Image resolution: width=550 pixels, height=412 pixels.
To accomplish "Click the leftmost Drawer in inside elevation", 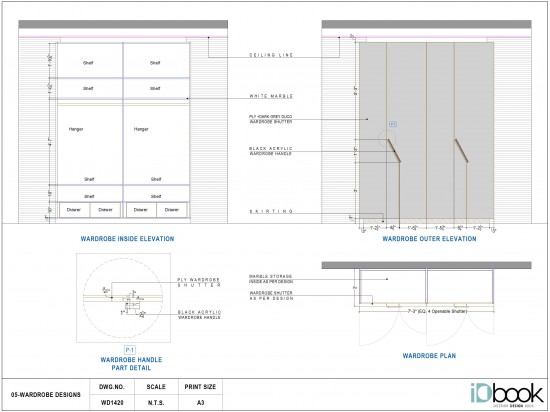I will [74, 210].
